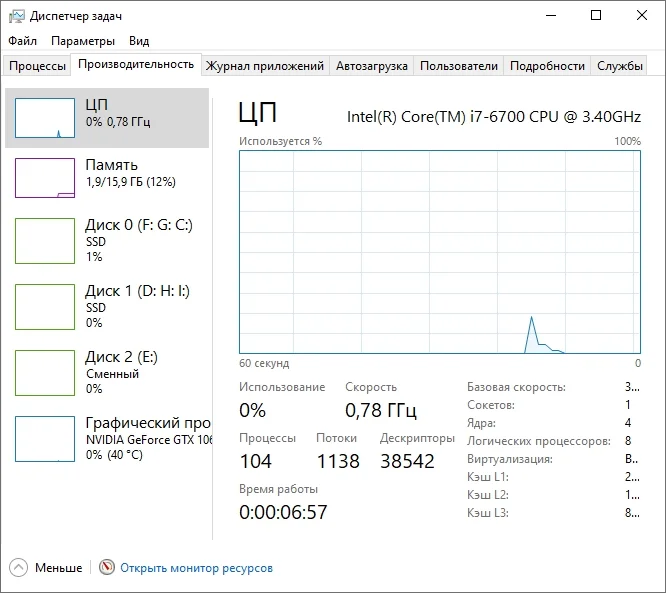Switch to the Журнал приложений tab
666x593 pixels.
pos(265,66)
